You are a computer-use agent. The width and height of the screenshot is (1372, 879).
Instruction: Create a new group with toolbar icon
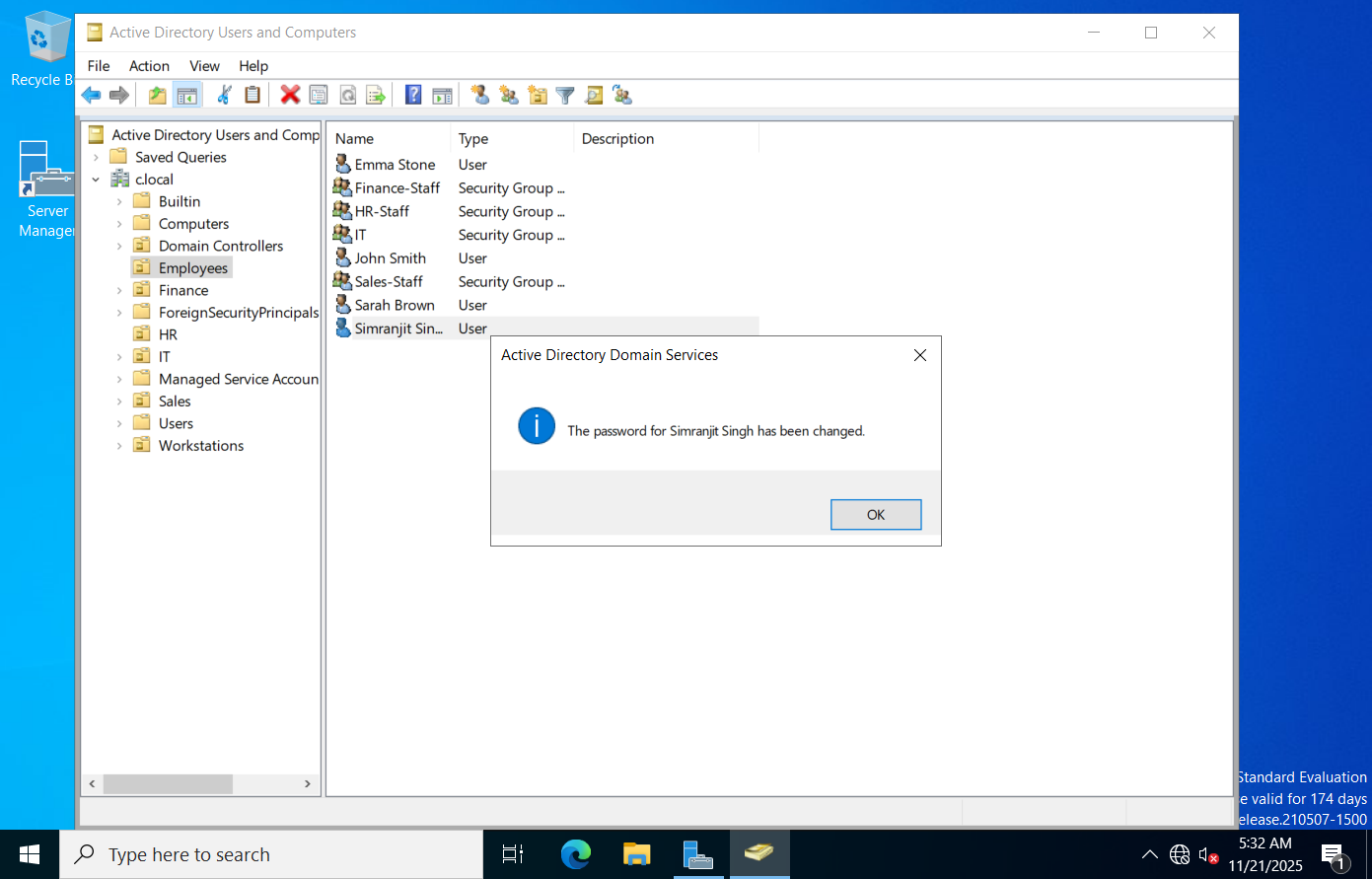pos(509,95)
